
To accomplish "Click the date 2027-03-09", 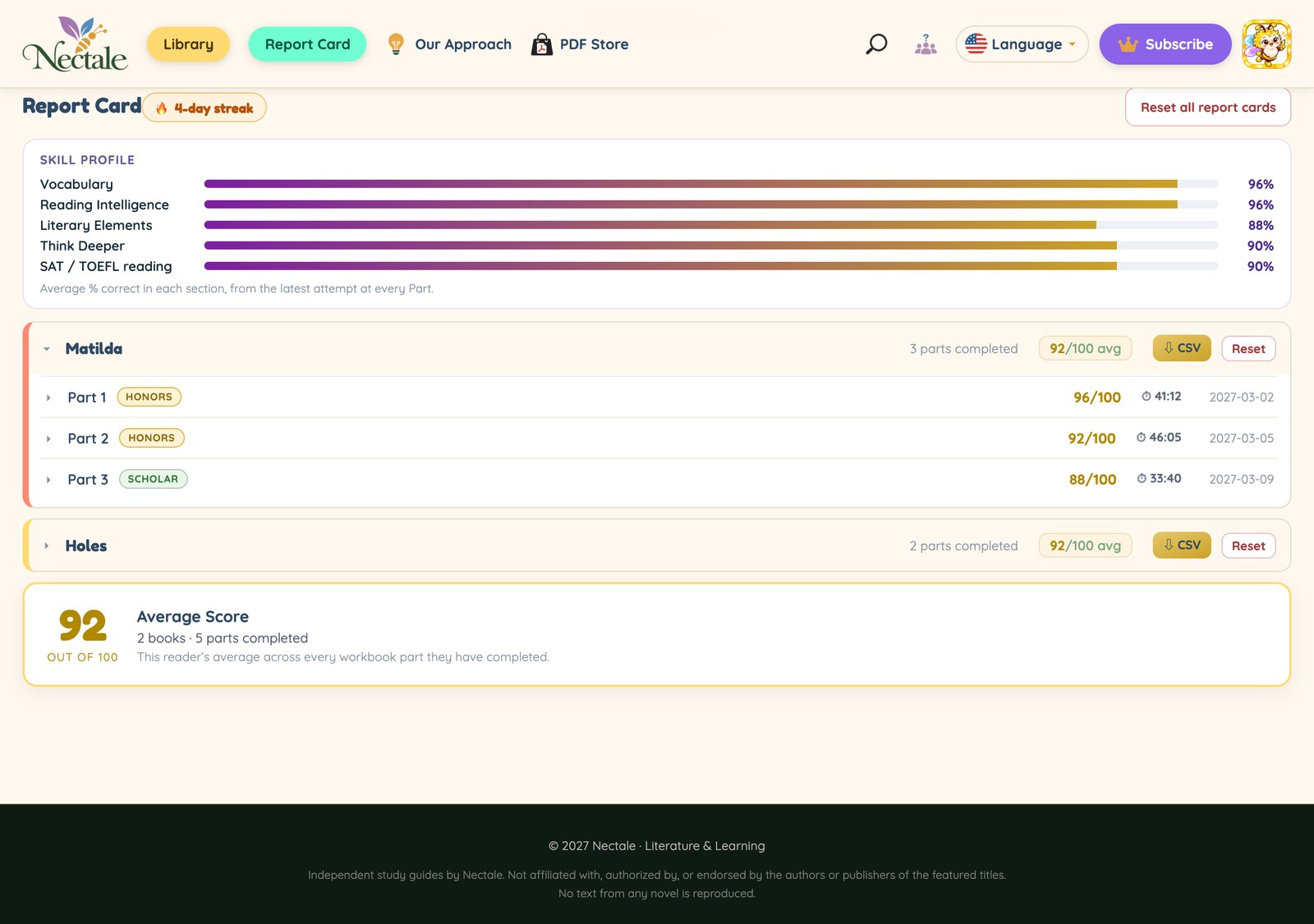I will pos(1241,480).
